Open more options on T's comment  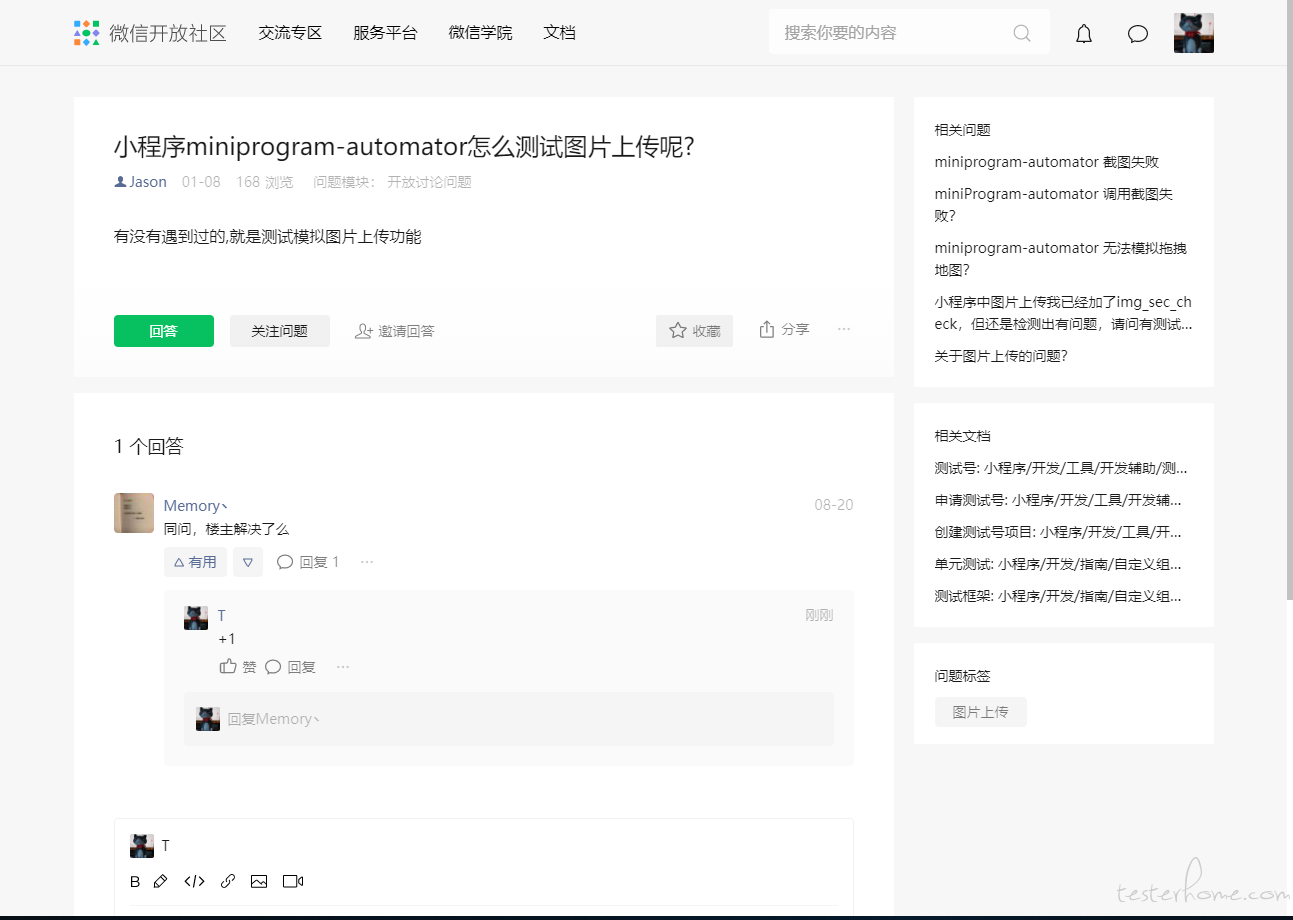[343, 667]
